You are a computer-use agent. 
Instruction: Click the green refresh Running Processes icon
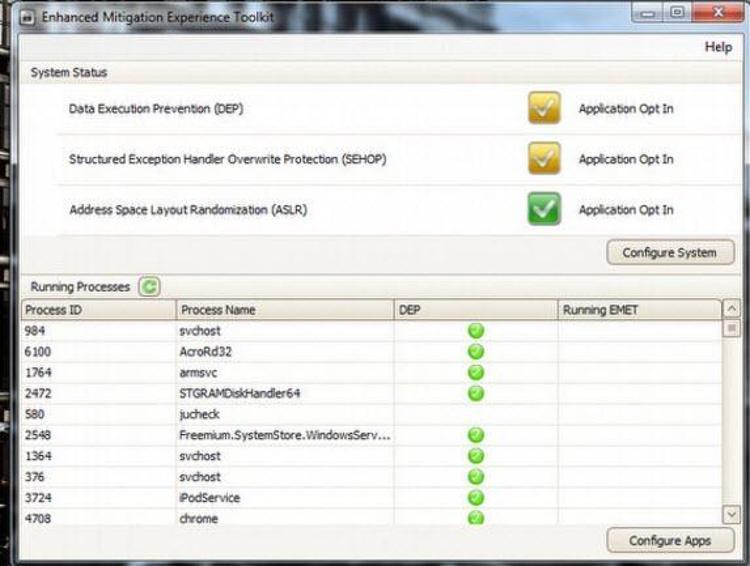click(x=148, y=287)
